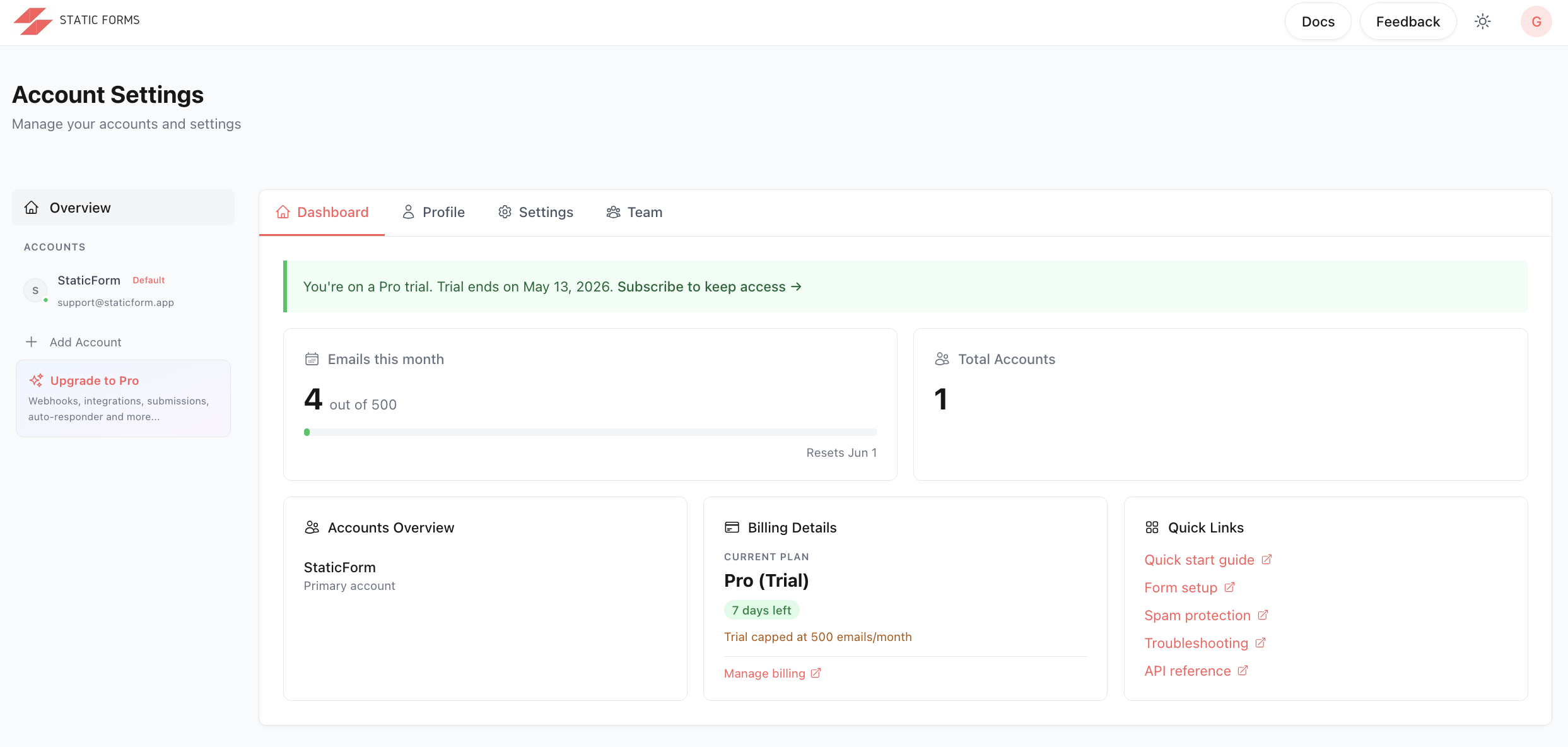Open Upgrade to Pro
Screen dimensions: 1568x747
pos(123,398)
